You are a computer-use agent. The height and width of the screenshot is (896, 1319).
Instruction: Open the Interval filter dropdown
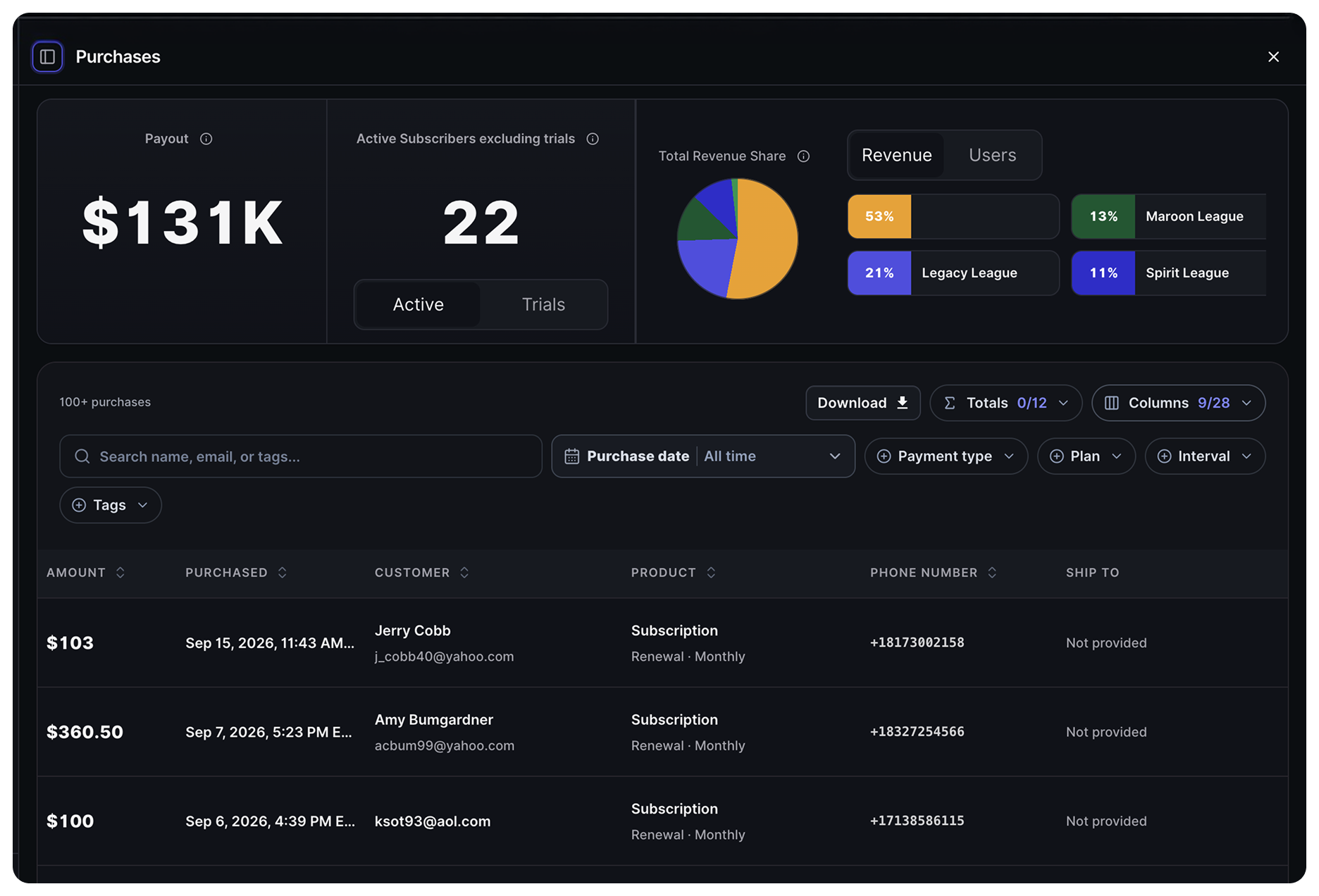pyautogui.click(x=1206, y=456)
